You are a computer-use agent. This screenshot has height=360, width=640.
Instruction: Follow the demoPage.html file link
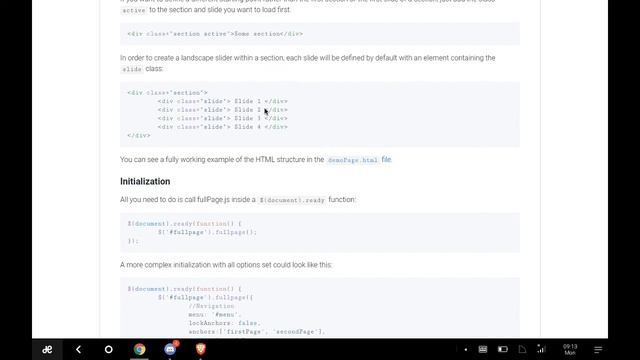[359, 160]
